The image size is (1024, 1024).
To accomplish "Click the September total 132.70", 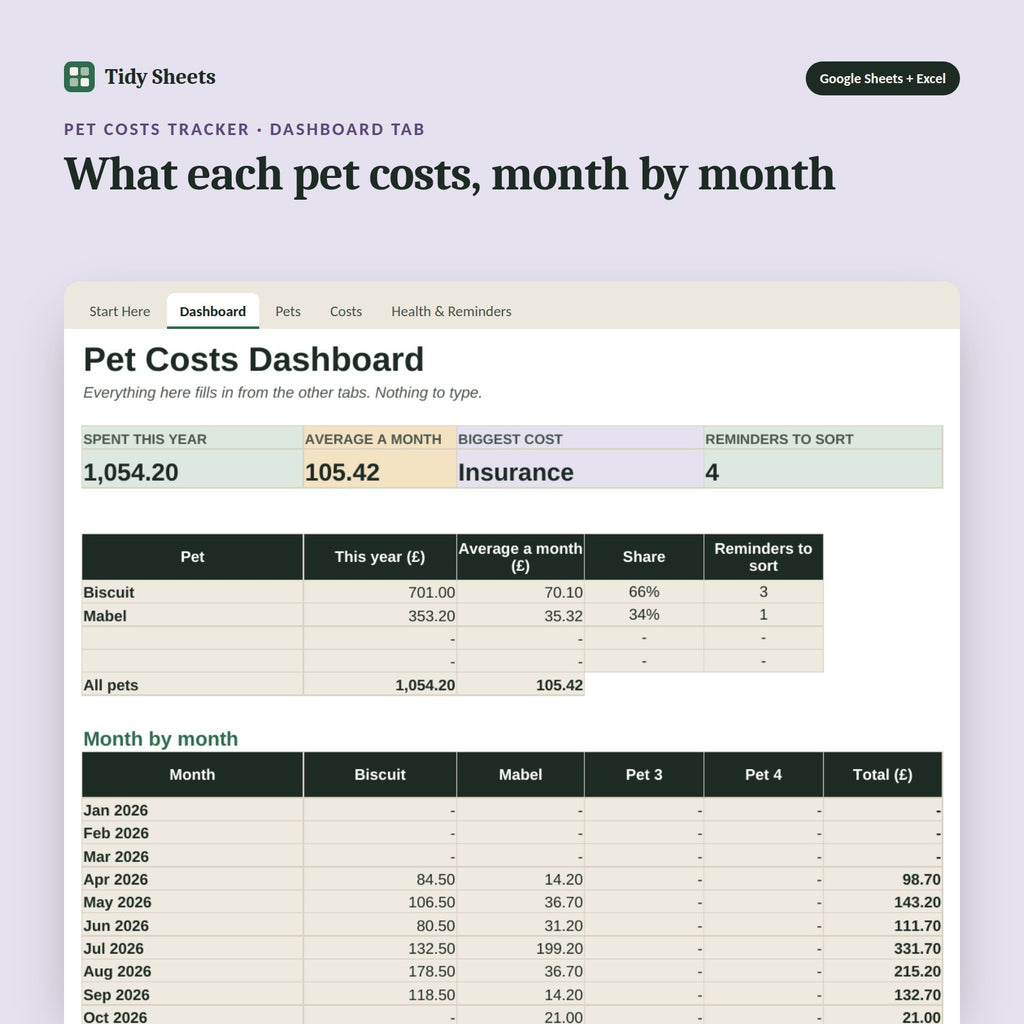I will [883, 995].
